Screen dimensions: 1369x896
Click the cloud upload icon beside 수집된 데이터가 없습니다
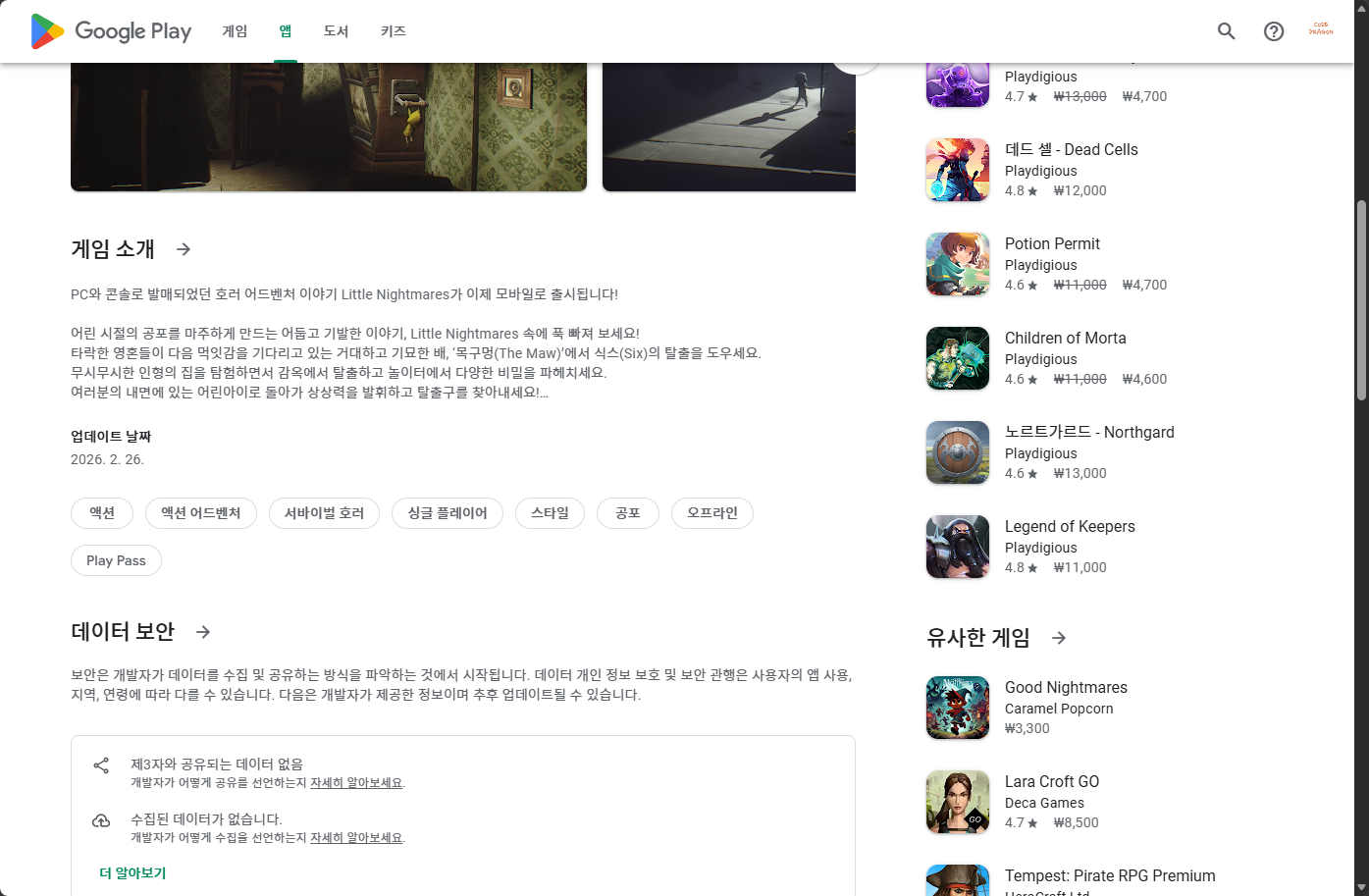point(101,820)
